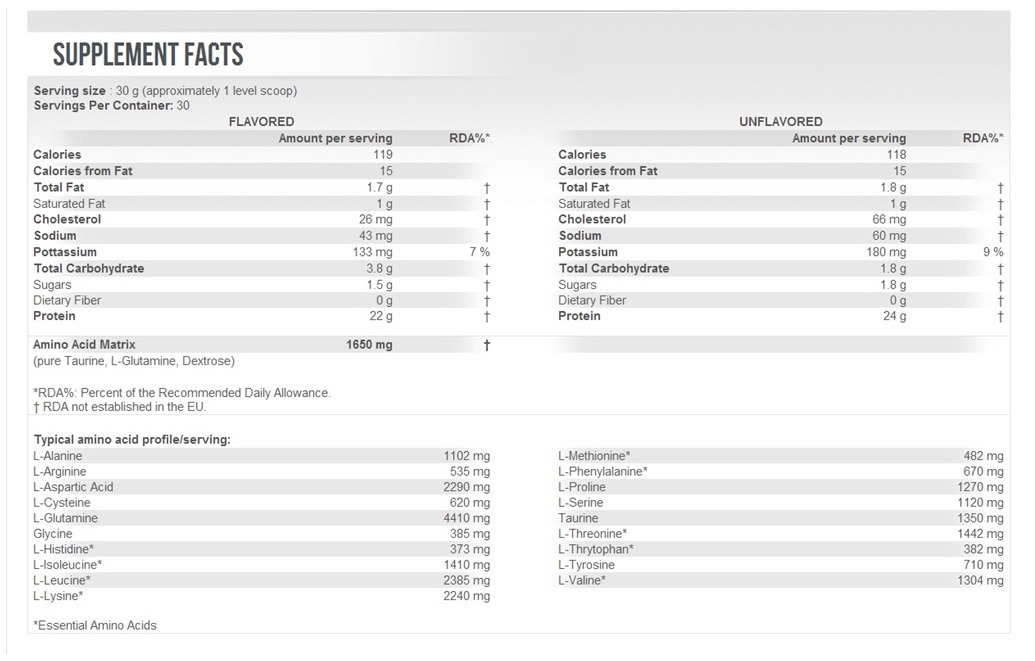The image size is (1035, 661).
Task: Click the 1650 mg amino matrix value
Action: [x=369, y=345]
